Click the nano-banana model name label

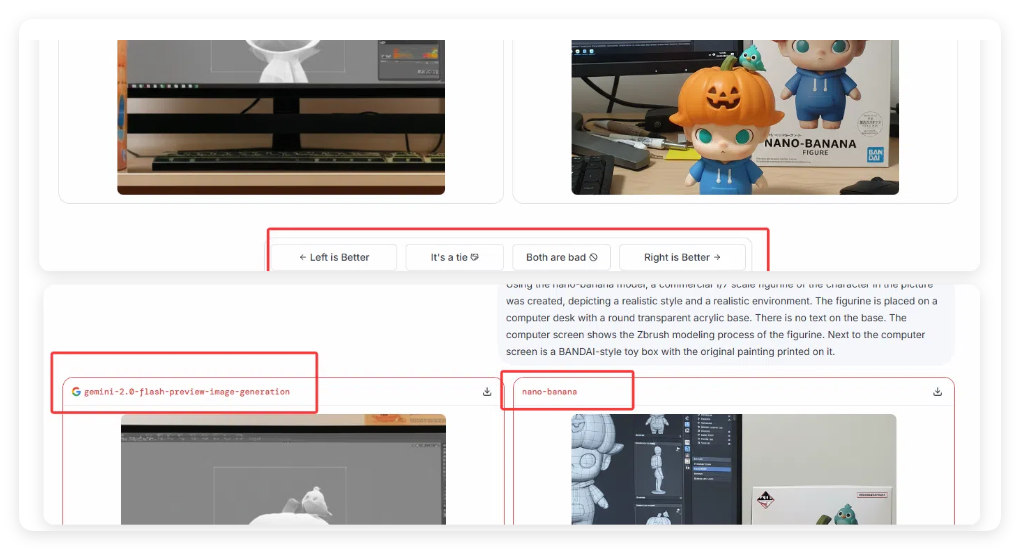pyautogui.click(x=549, y=392)
